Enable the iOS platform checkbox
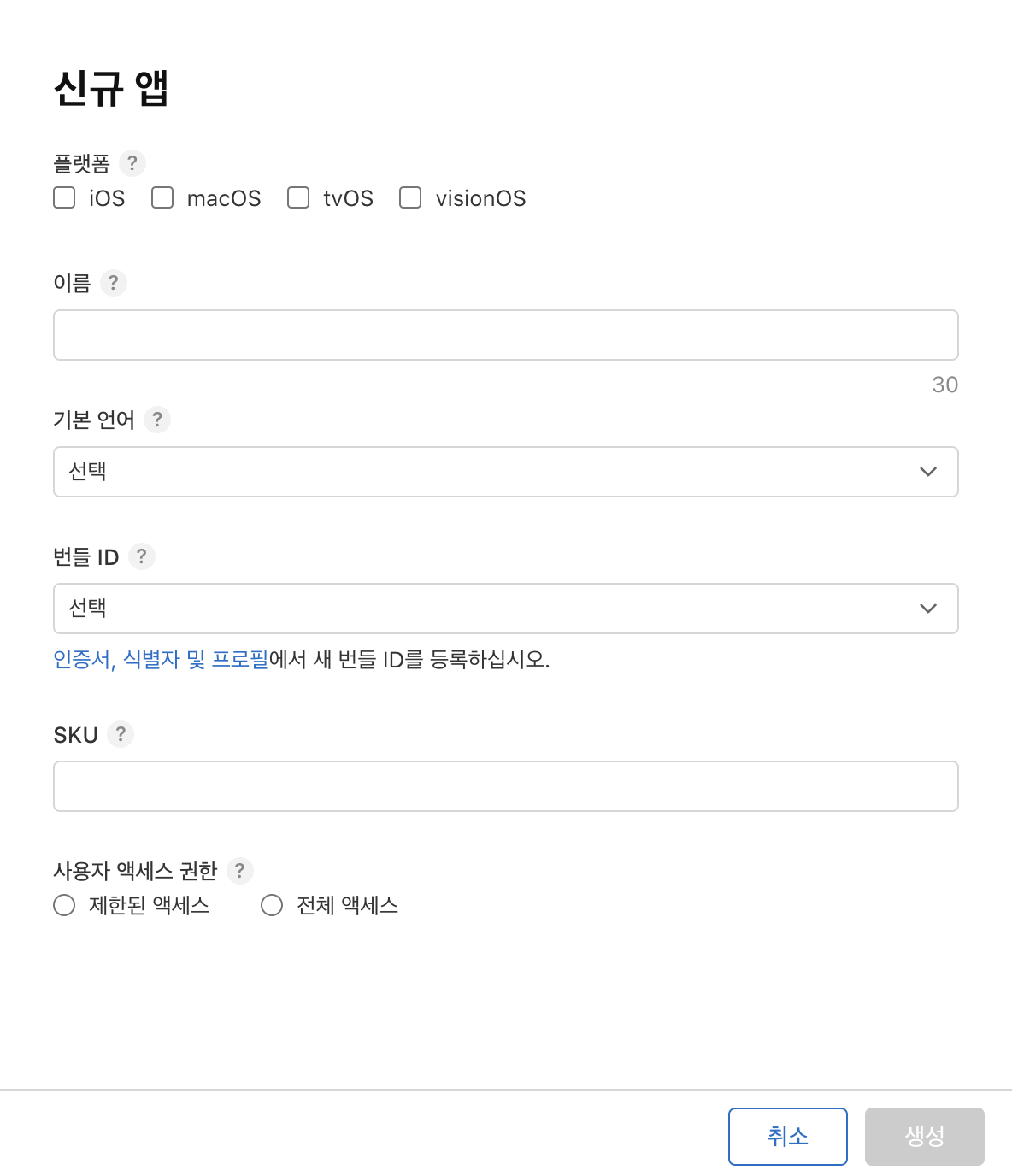The image size is (1012, 1176). [x=64, y=198]
